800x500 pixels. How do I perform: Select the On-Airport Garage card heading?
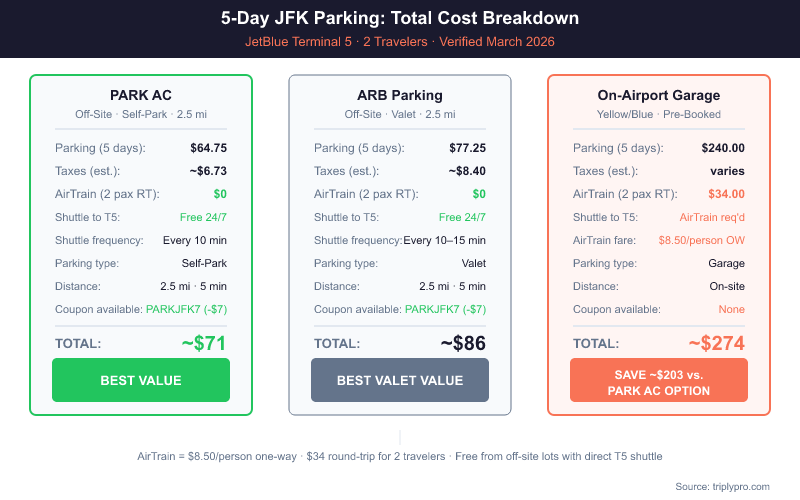(x=659, y=95)
